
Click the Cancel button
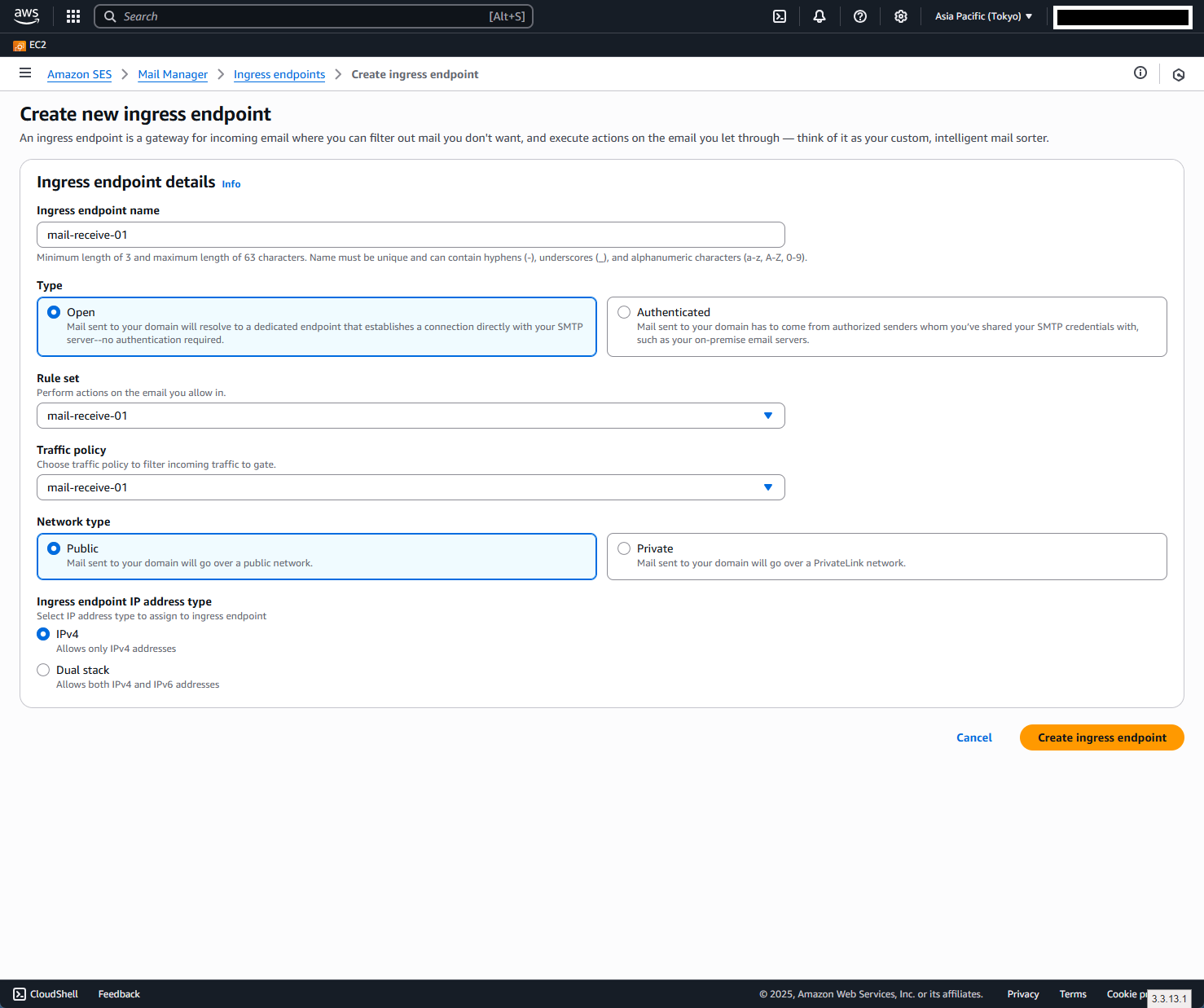973,737
